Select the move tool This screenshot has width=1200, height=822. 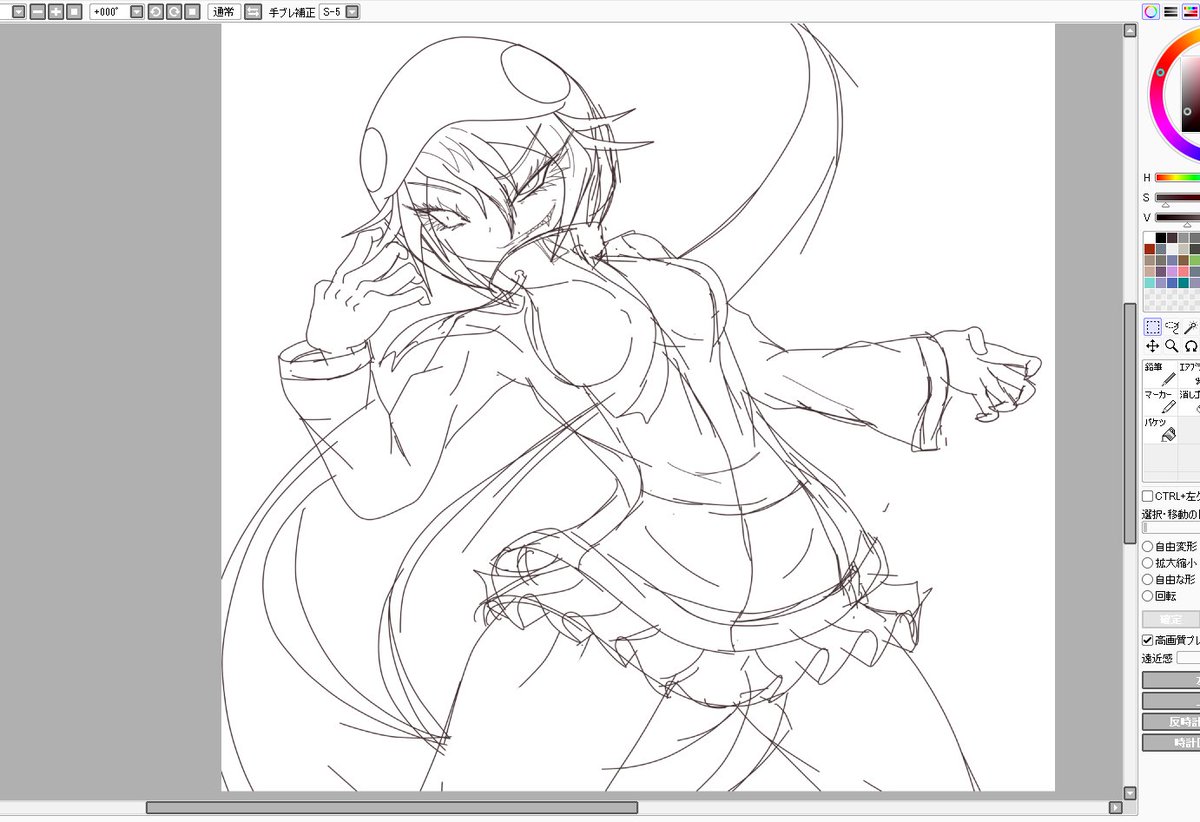coord(1152,346)
